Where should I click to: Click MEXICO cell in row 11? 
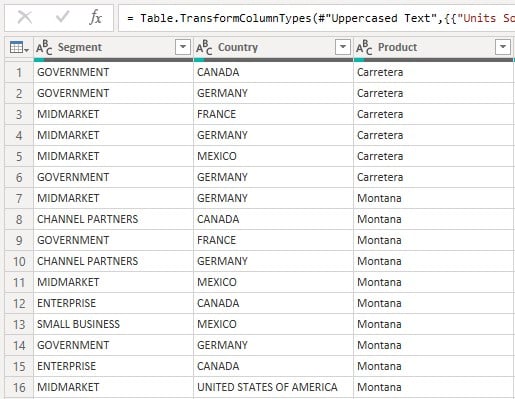coord(273,282)
